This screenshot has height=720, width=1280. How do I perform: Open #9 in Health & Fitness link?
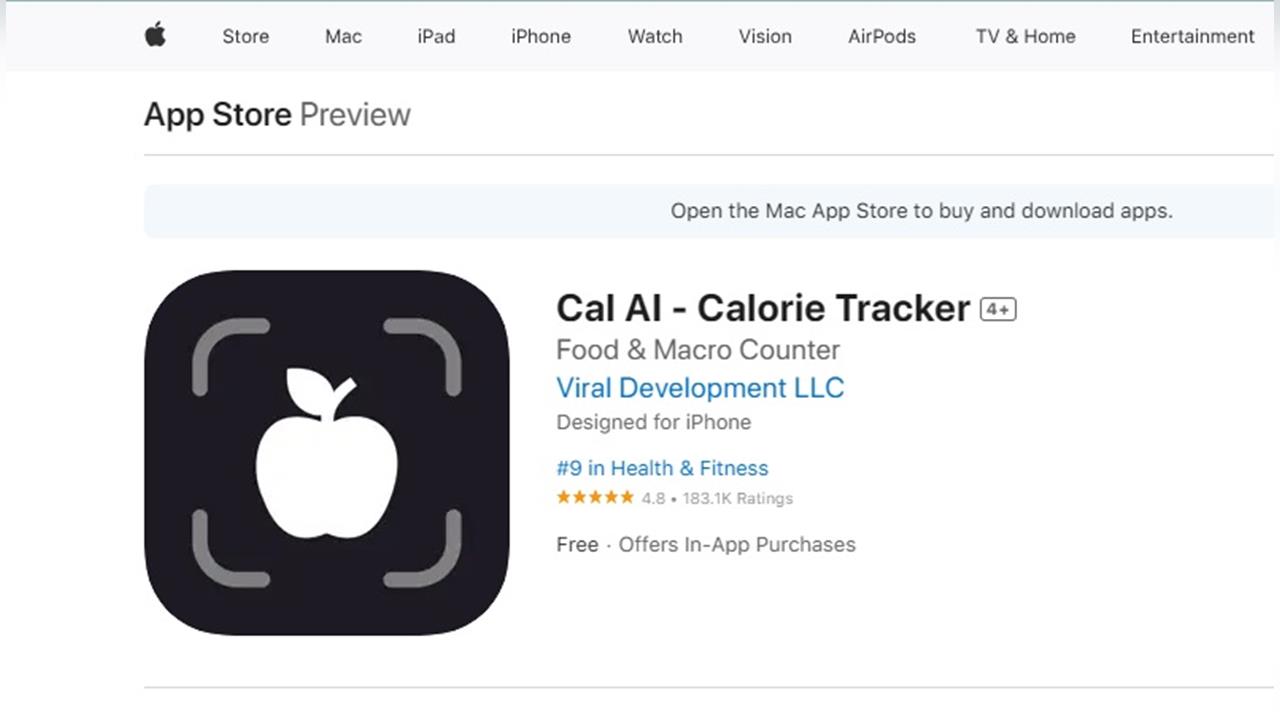click(x=662, y=468)
